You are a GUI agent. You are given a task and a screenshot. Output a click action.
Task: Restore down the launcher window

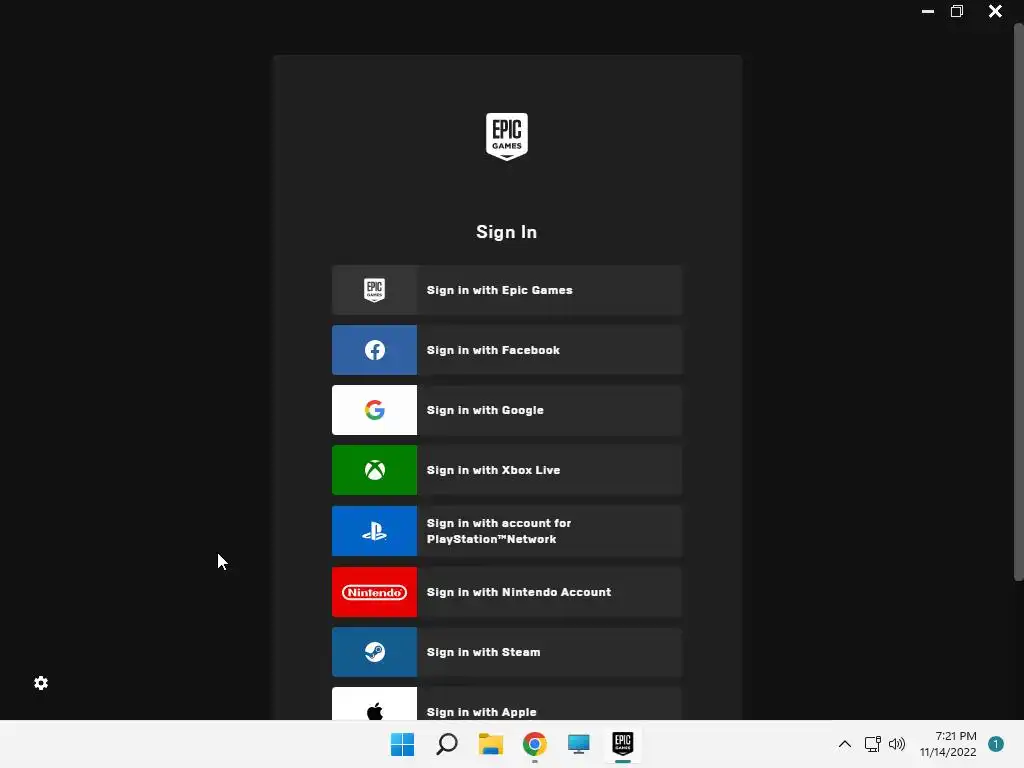pyautogui.click(x=957, y=11)
